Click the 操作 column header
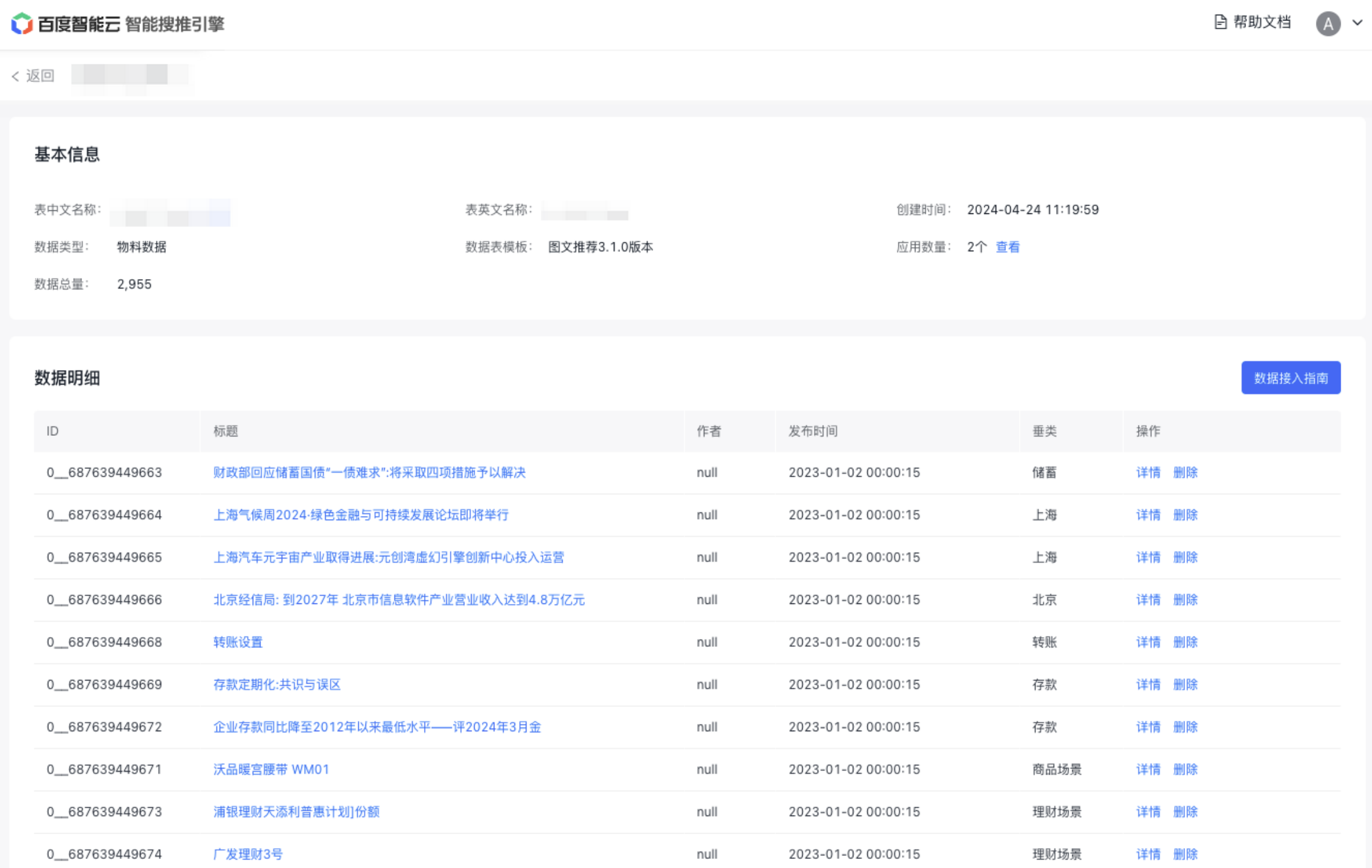 (1232, 431)
